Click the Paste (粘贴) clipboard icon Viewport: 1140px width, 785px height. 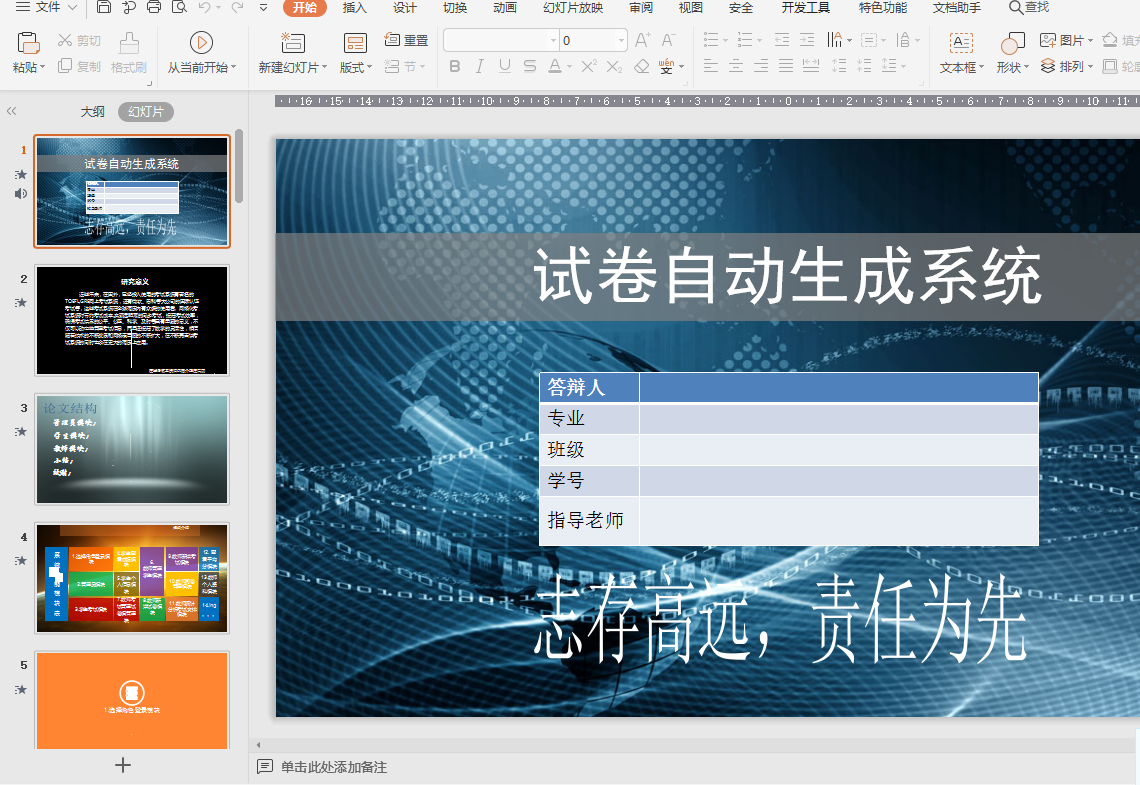[x=28, y=44]
